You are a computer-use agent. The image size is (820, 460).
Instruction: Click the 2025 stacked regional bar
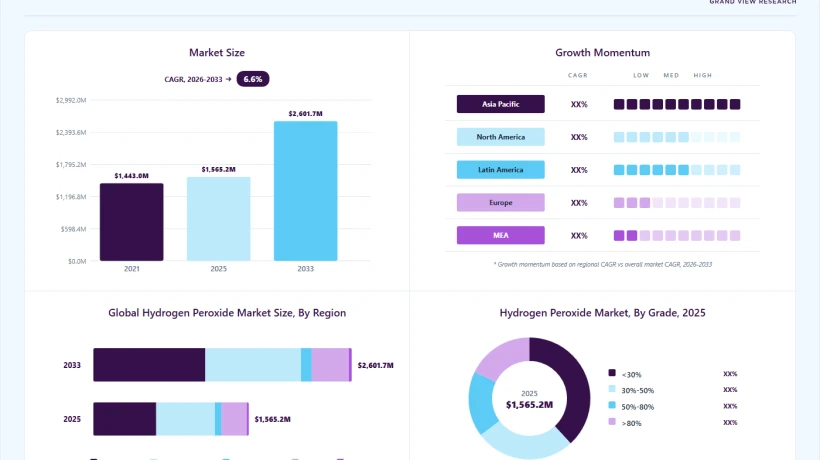[x=171, y=419]
